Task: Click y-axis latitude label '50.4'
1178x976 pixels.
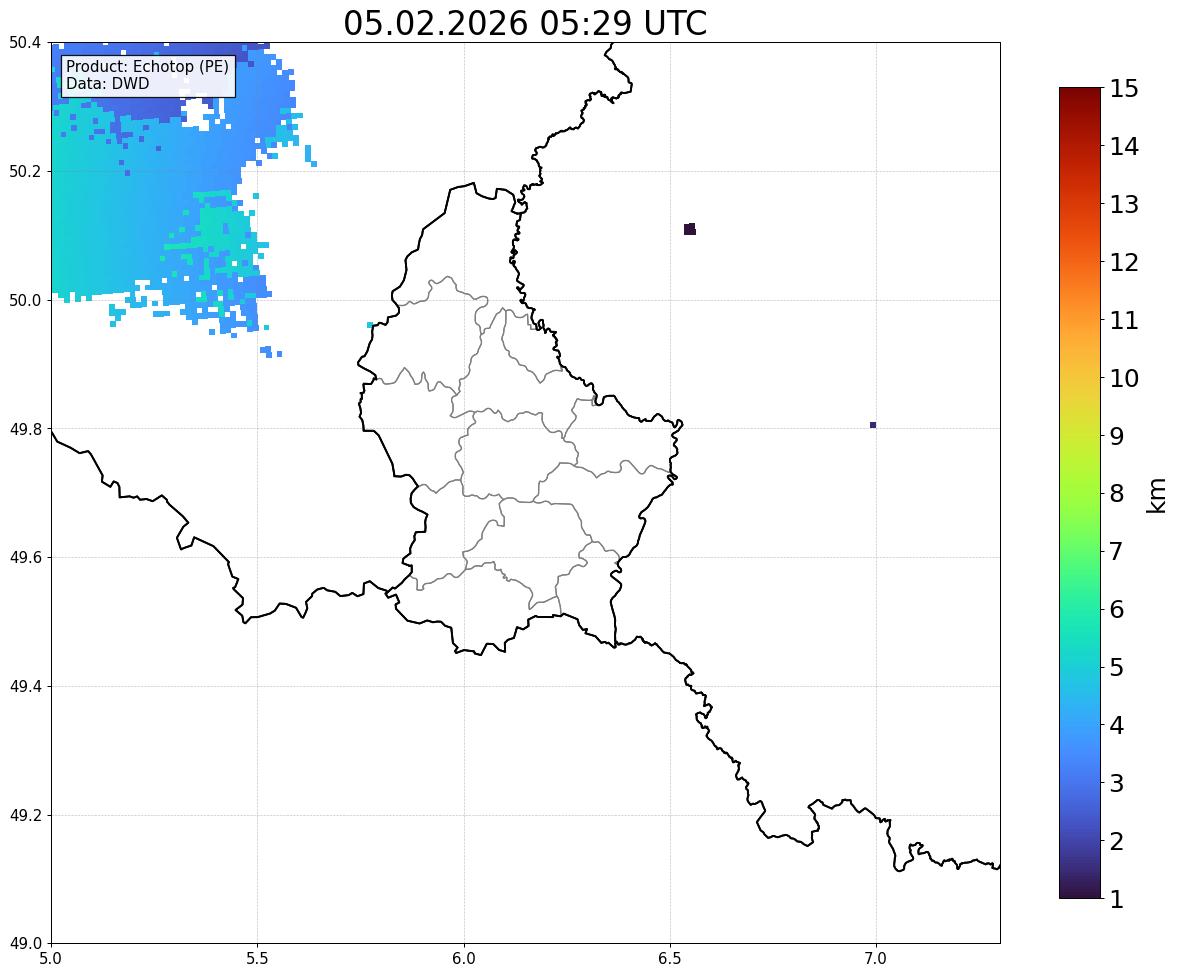Action: (x=24, y=43)
